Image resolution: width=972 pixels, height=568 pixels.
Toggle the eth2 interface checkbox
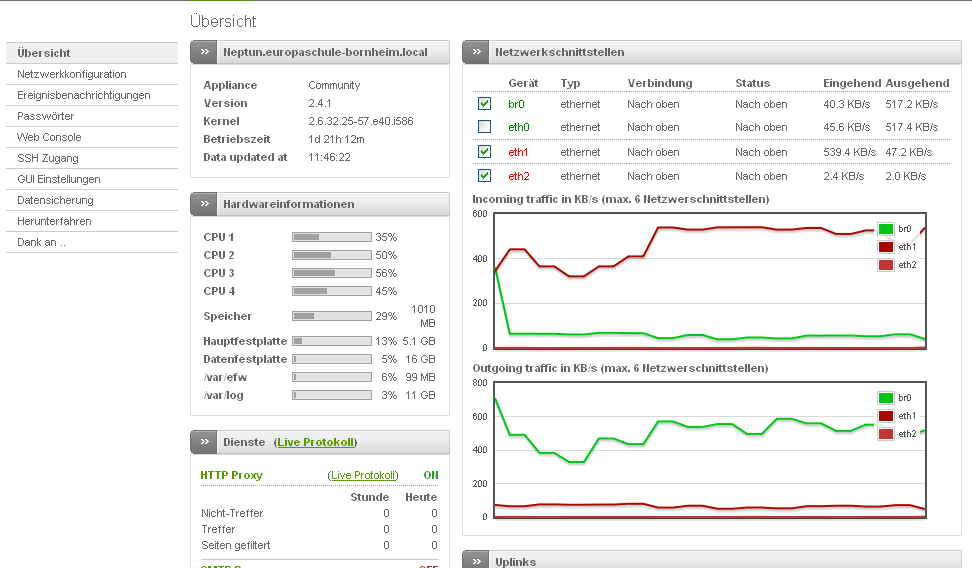tap(484, 176)
